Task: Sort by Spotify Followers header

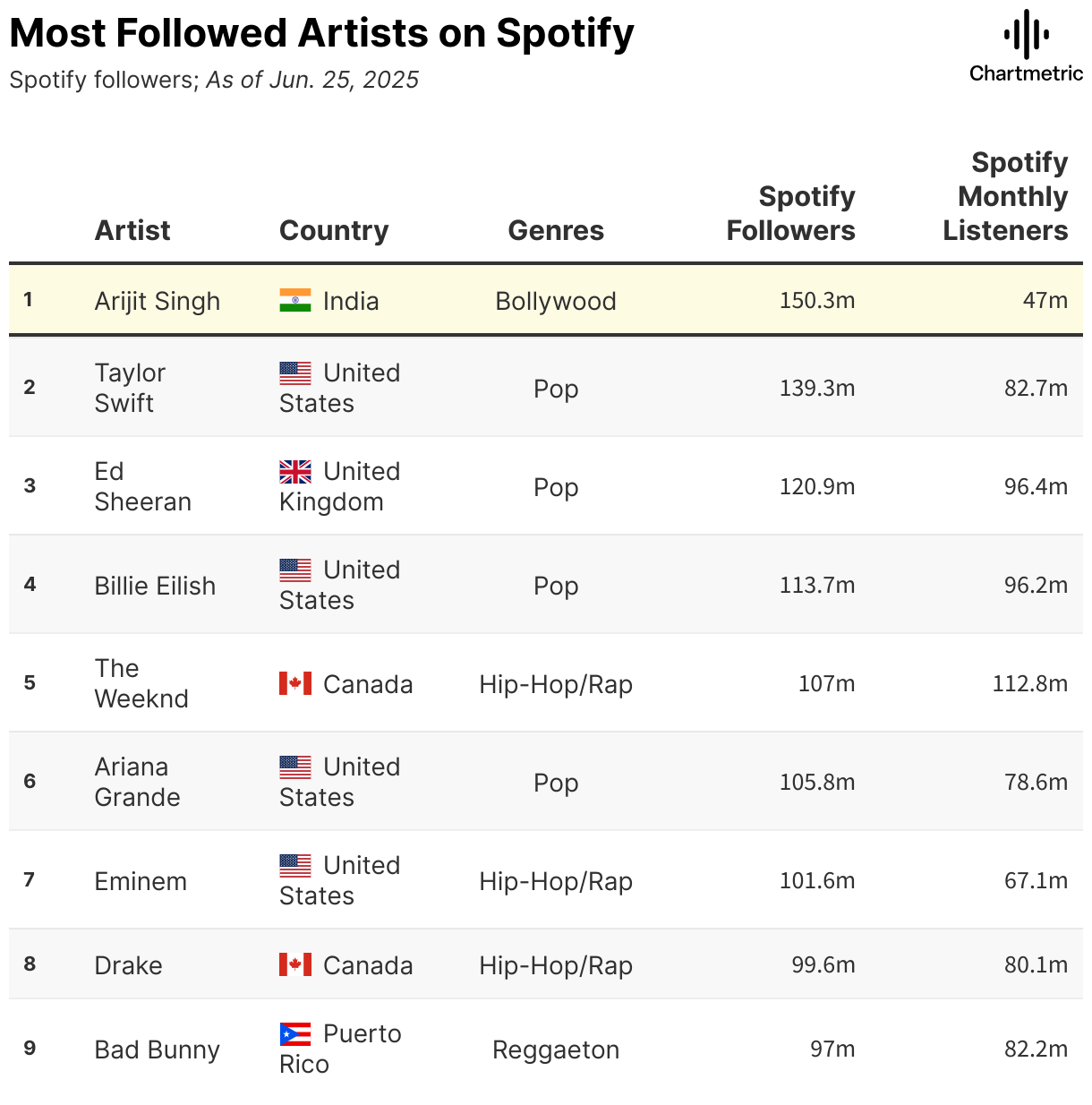Action: [x=791, y=213]
